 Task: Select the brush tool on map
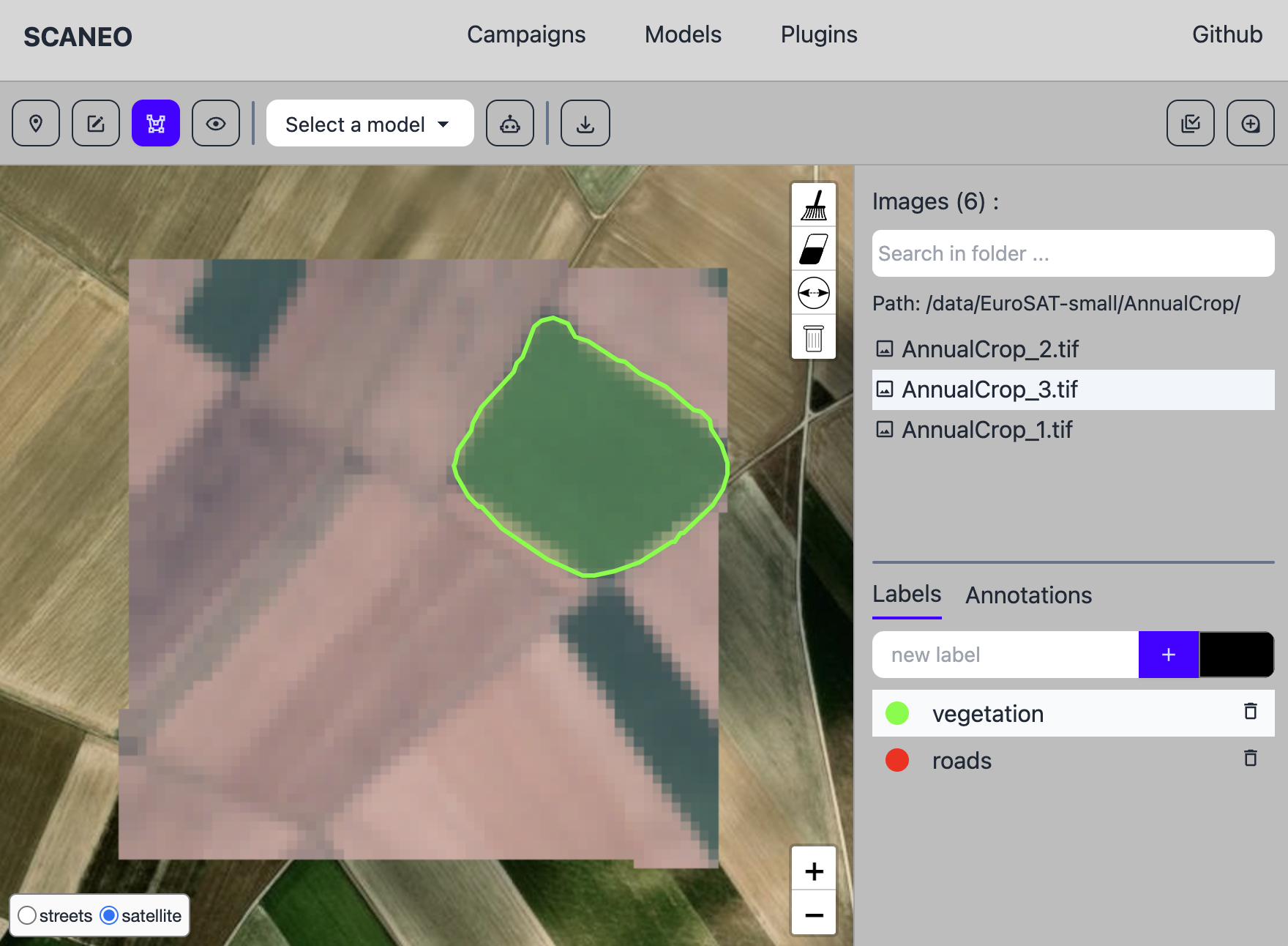tap(814, 205)
